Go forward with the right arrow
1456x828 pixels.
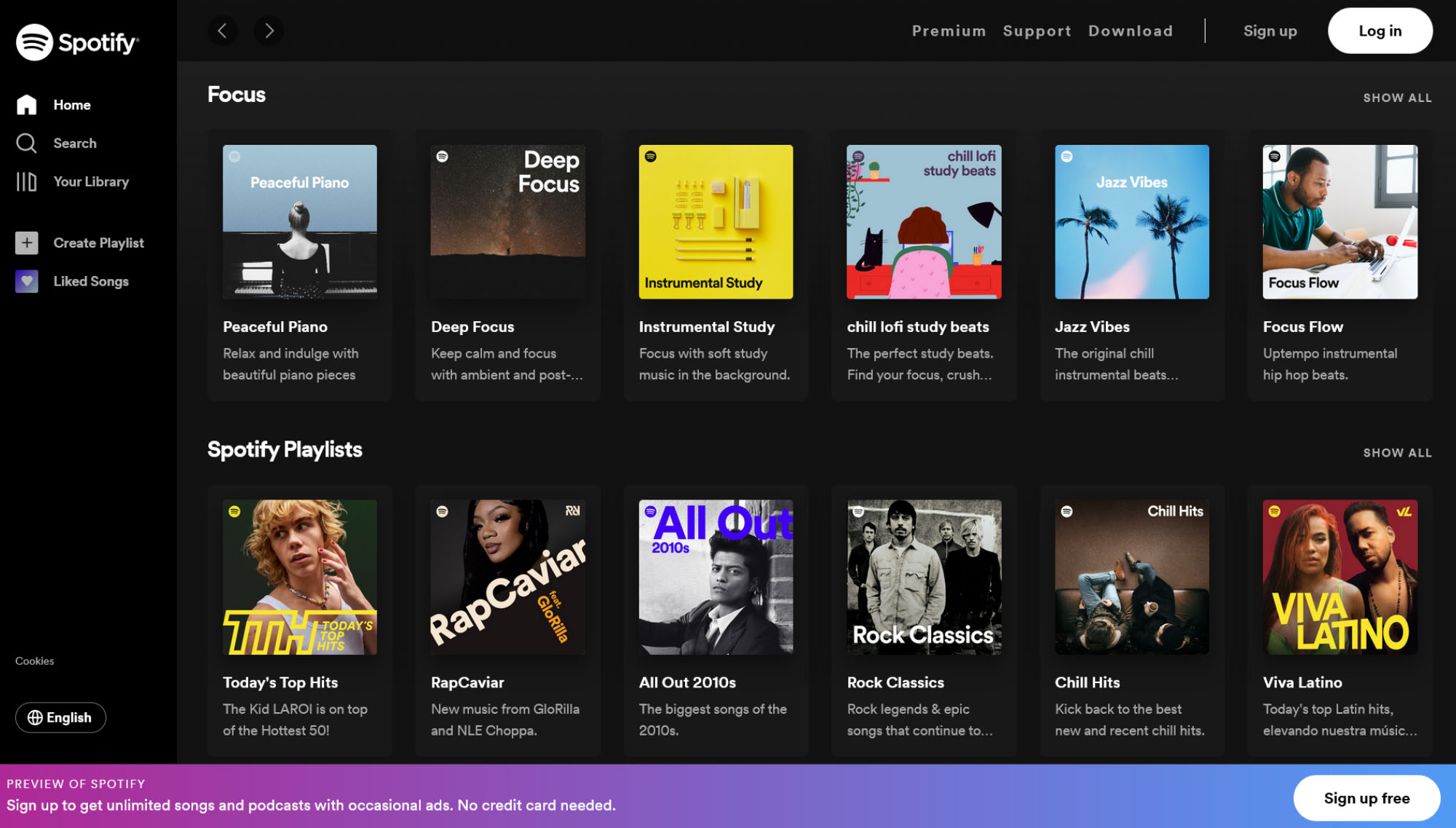(269, 31)
